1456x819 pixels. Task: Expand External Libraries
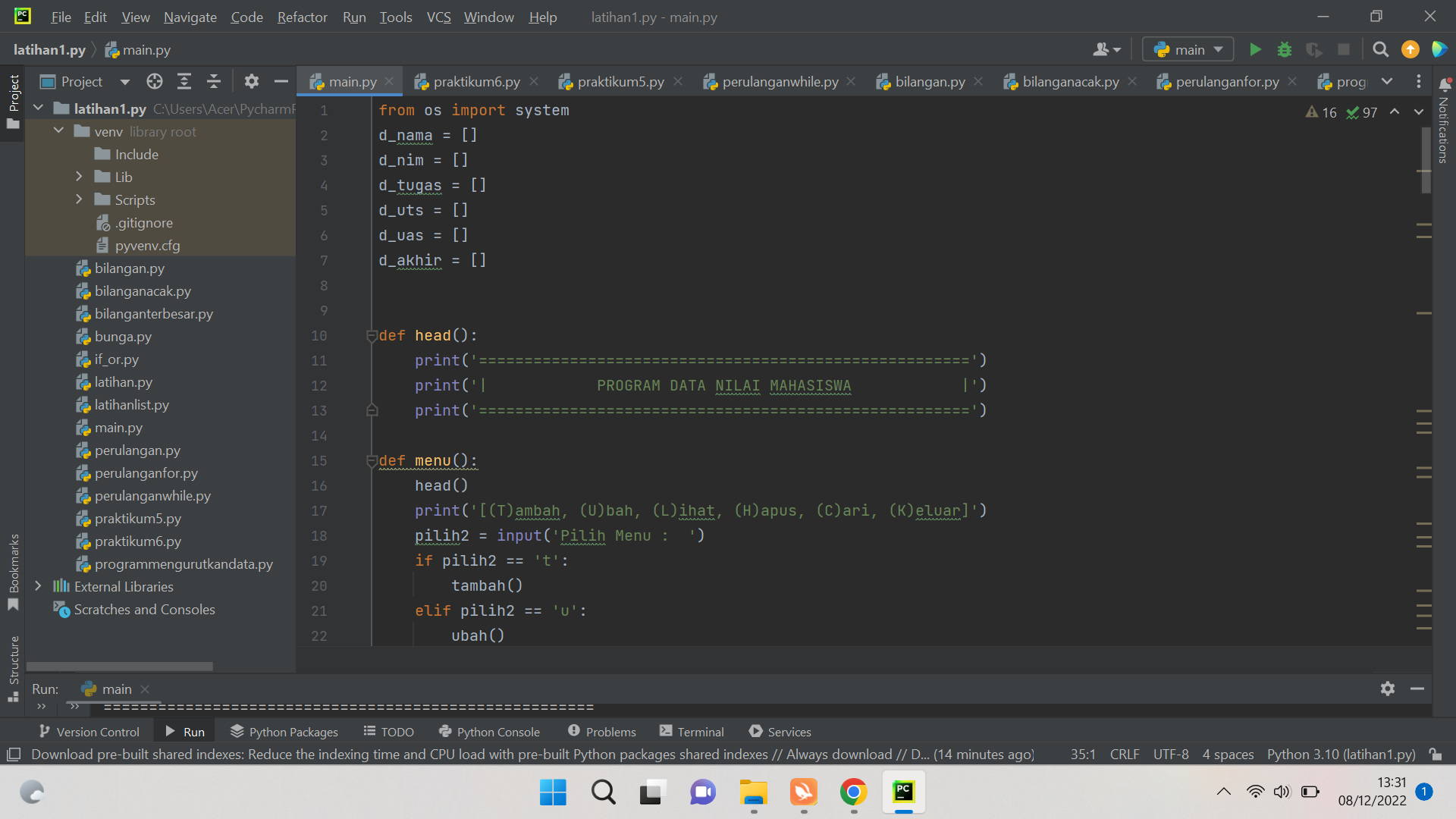coord(38,586)
